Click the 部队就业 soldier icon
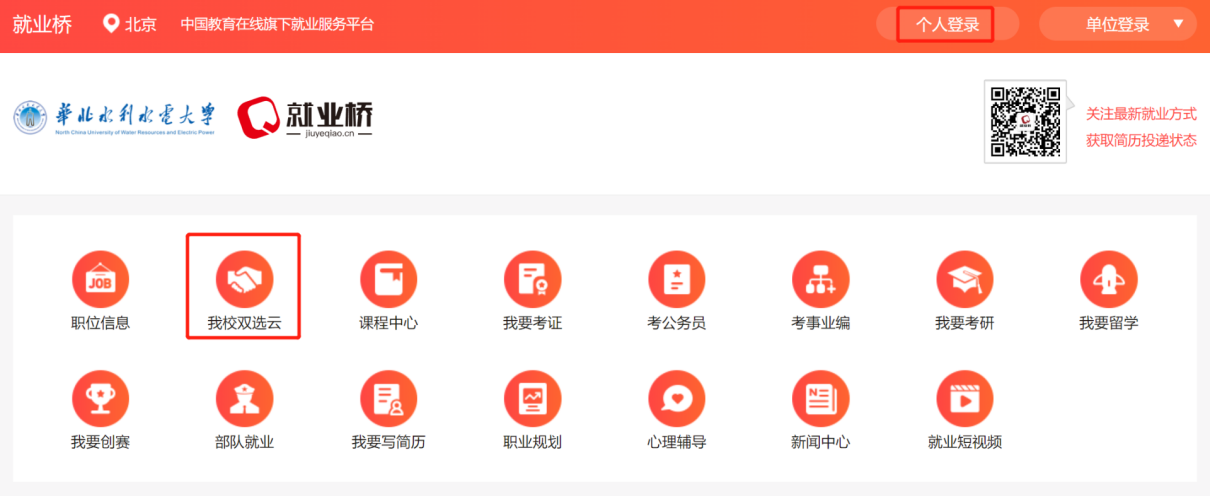The width and height of the screenshot is (1210, 496). pos(244,399)
